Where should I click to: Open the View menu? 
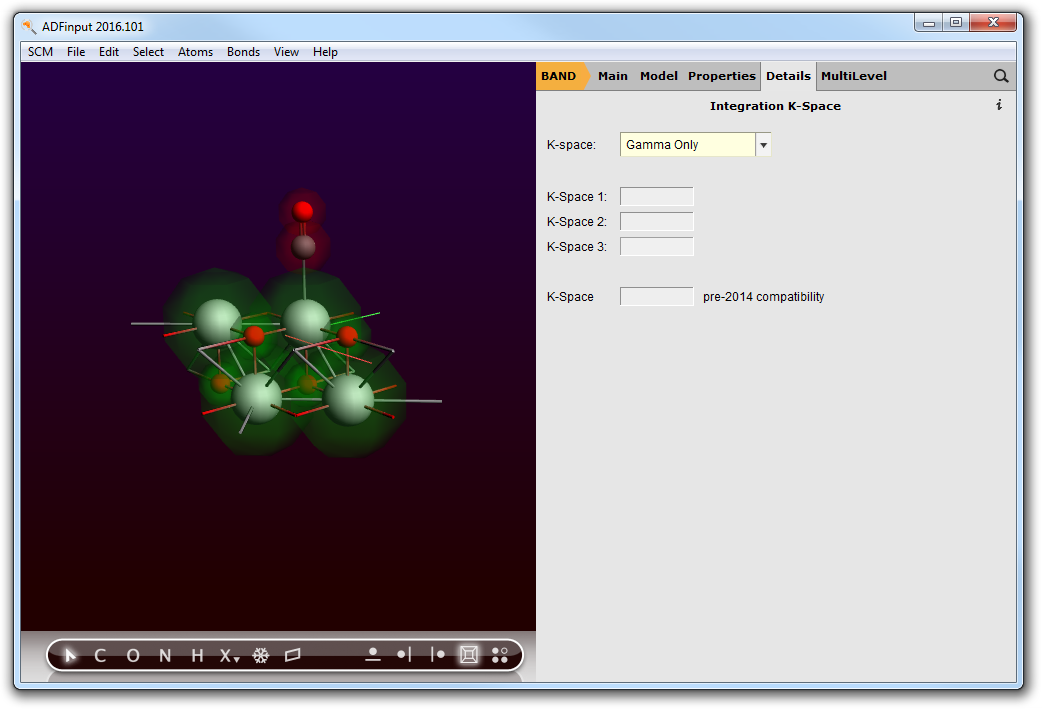(x=286, y=52)
